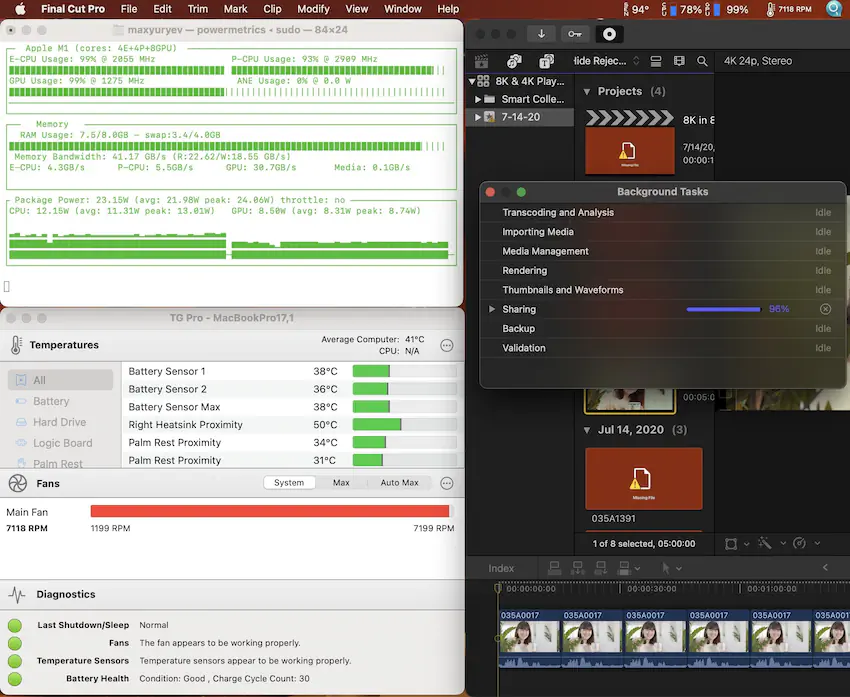This screenshot has height=697, width=850.
Task: Click the Main Fan red speed bar
Action: click(x=270, y=511)
